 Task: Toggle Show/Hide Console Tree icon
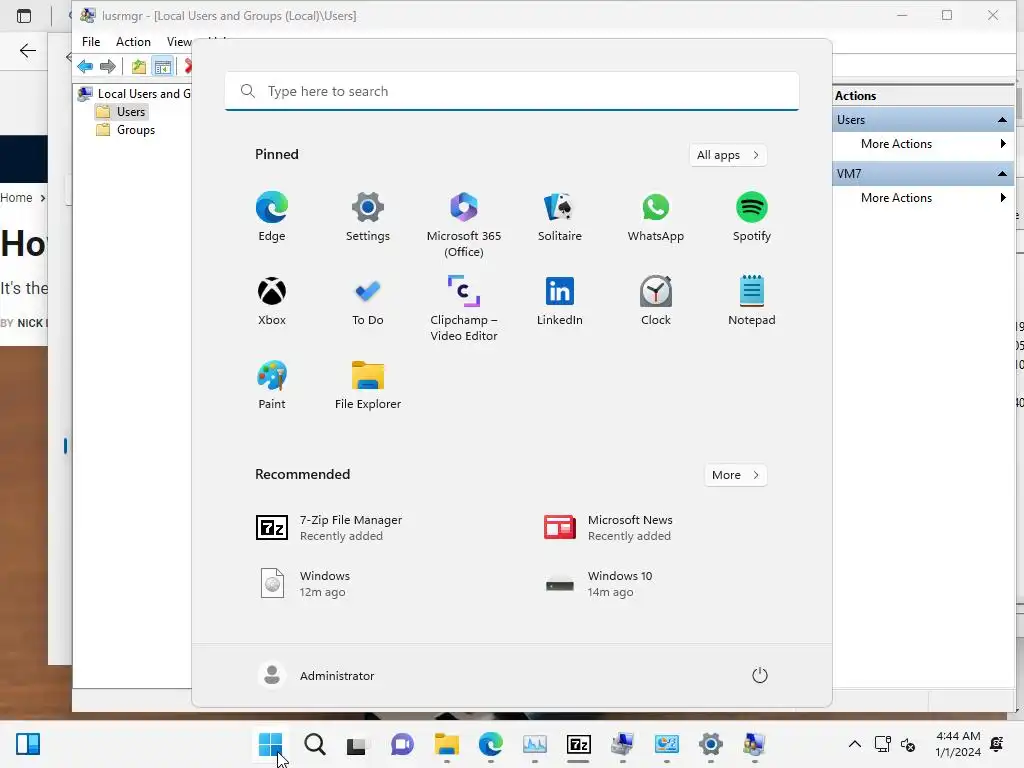(163, 66)
